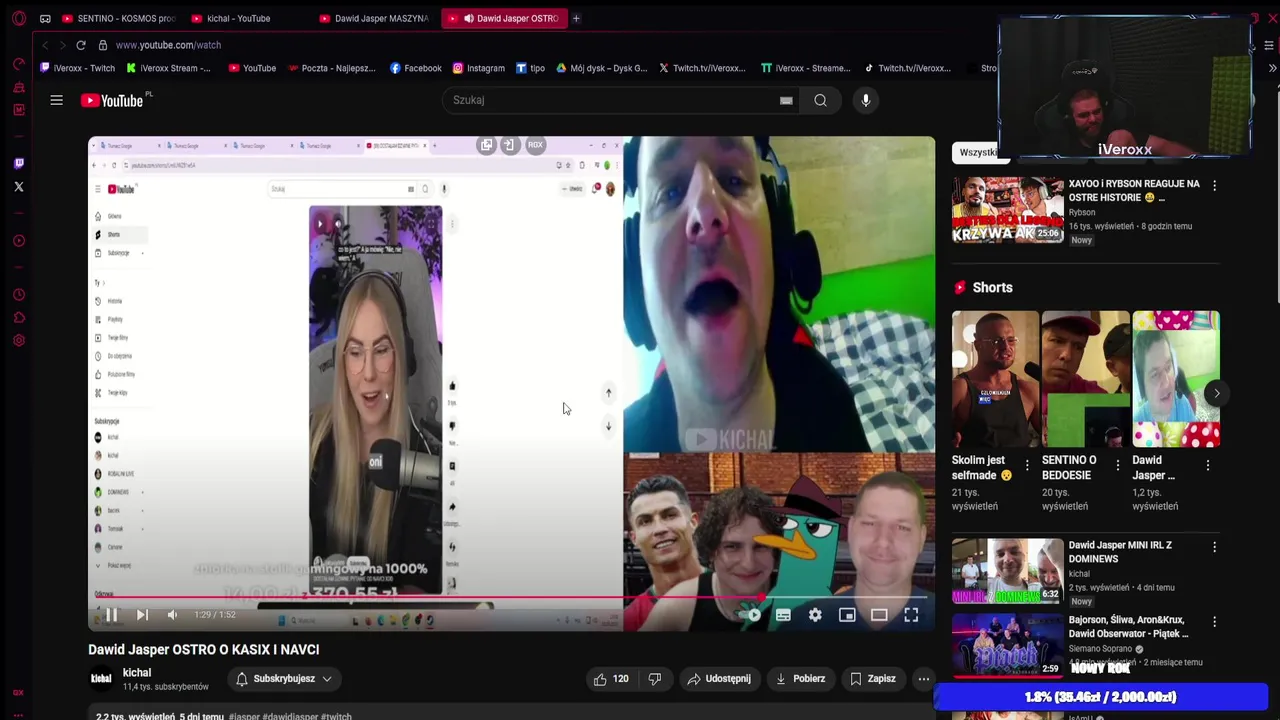Skip to the next video
1280x720 pixels.
click(142, 615)
